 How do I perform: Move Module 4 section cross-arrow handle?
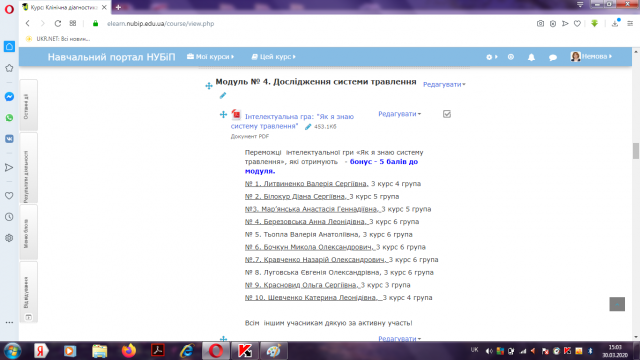pyautogui.click(x=209, y=86)
